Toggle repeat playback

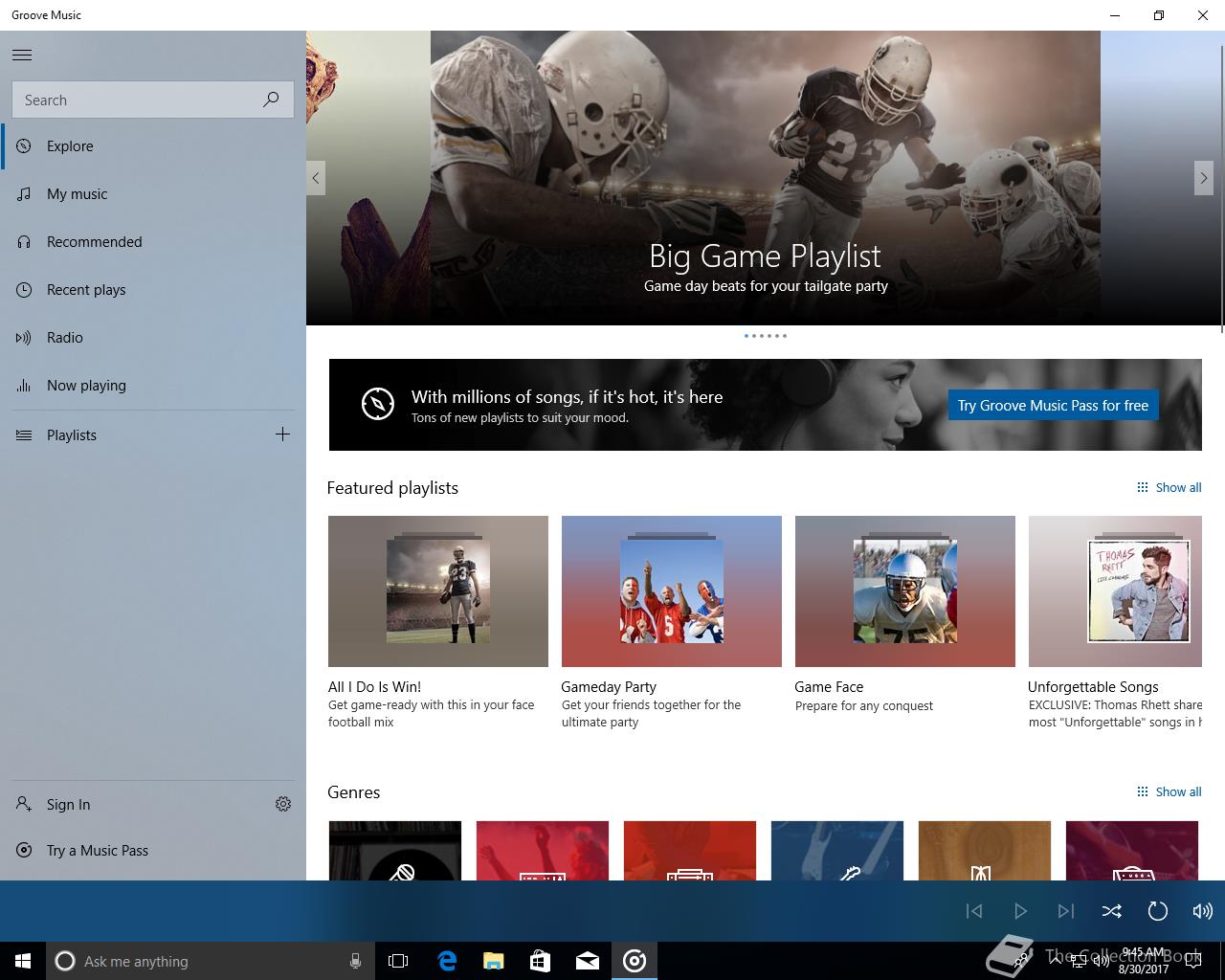coord(1158,911)
